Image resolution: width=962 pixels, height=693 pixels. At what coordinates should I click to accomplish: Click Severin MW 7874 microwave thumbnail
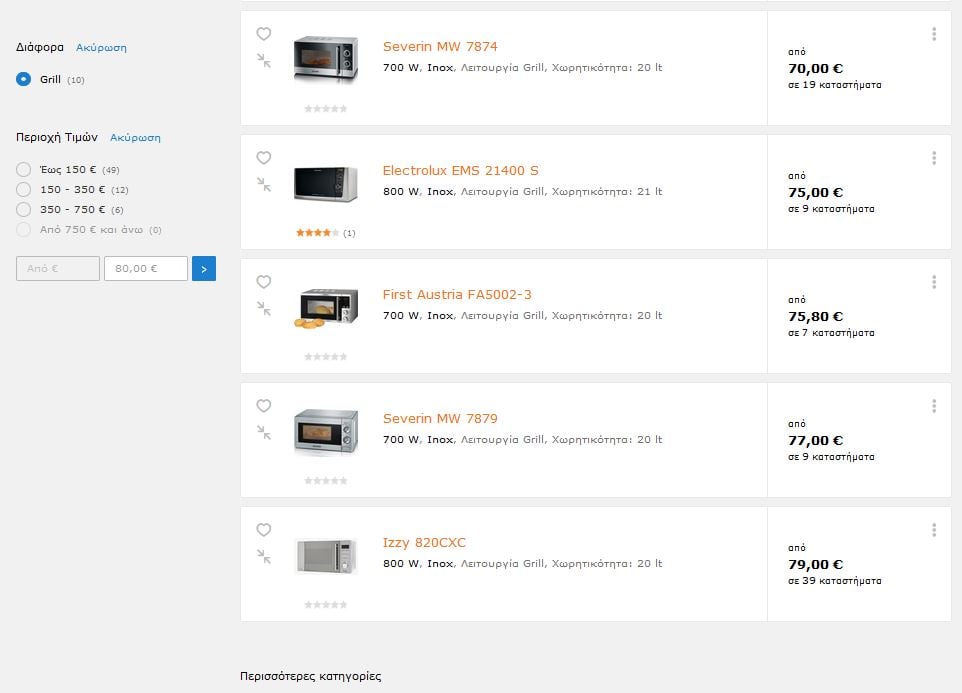click(326, 59)
